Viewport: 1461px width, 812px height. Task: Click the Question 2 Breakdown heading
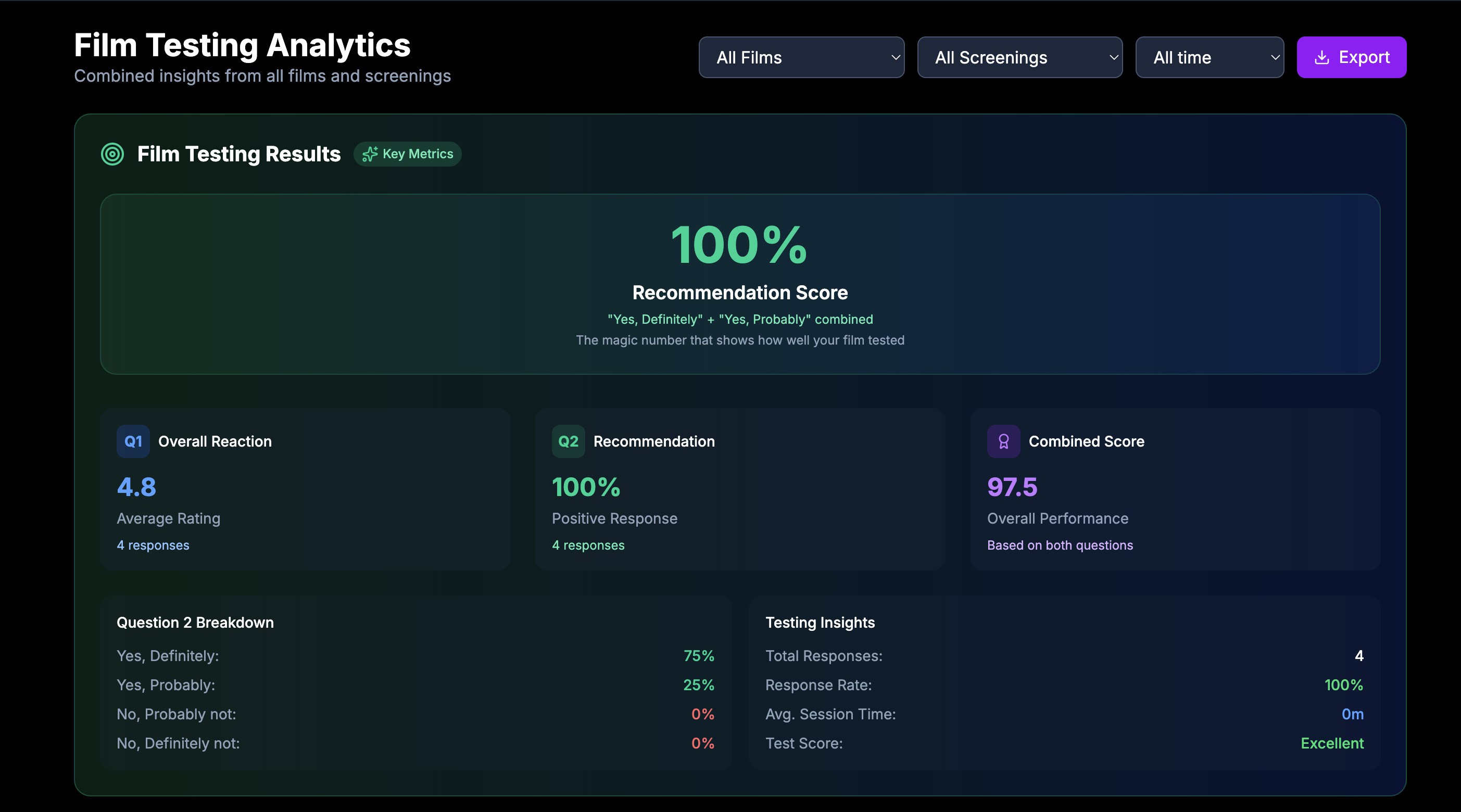click(x=195, y=622)
